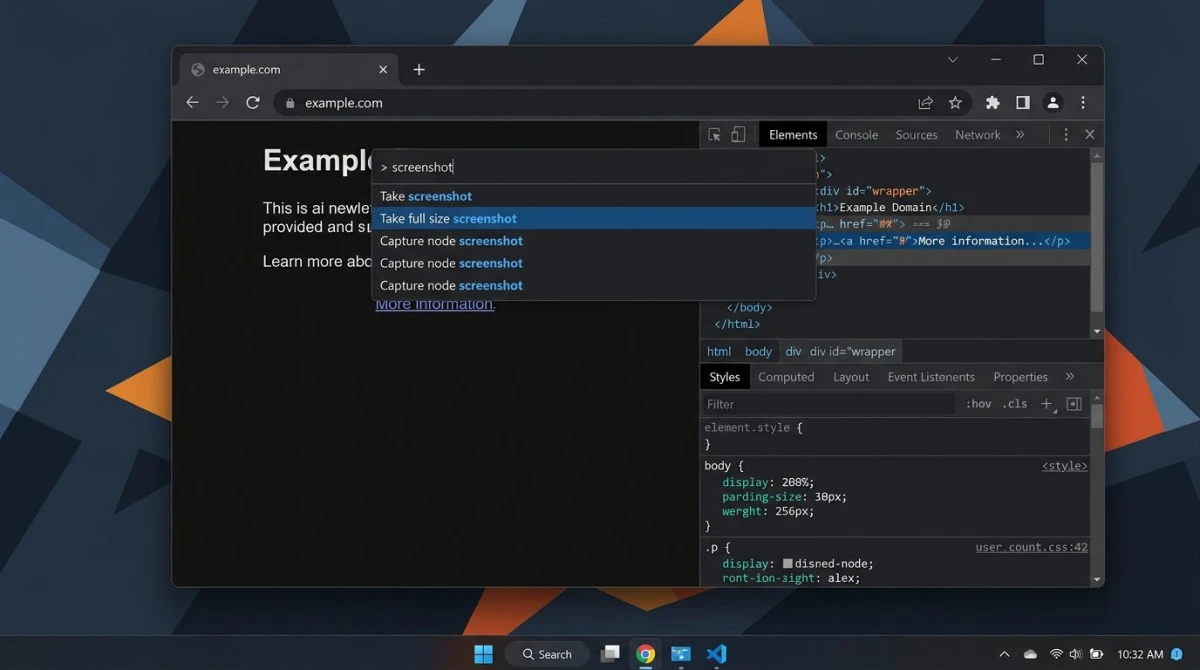1200x670 pixels.
Task: Click the element.style rule selector
Action: [749, 428]
